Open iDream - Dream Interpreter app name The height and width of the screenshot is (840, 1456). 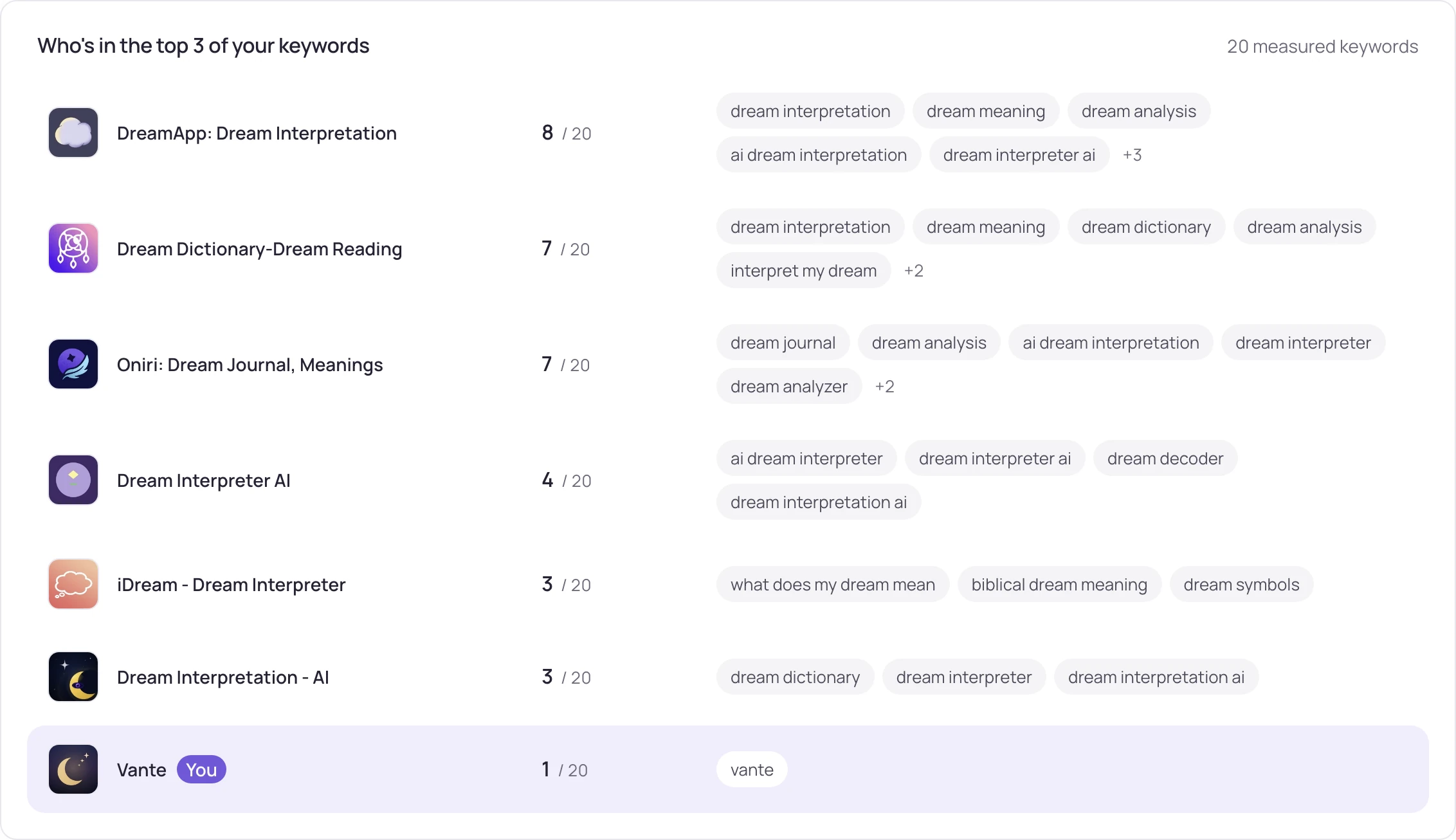pyautogui.click(x=231, y=585)
